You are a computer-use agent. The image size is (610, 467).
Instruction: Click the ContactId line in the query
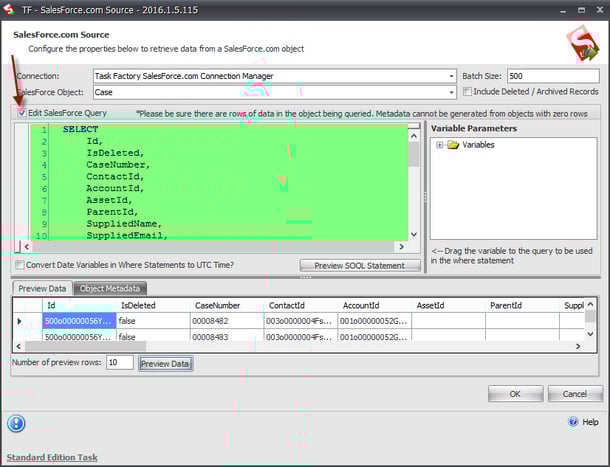point(115,176)
